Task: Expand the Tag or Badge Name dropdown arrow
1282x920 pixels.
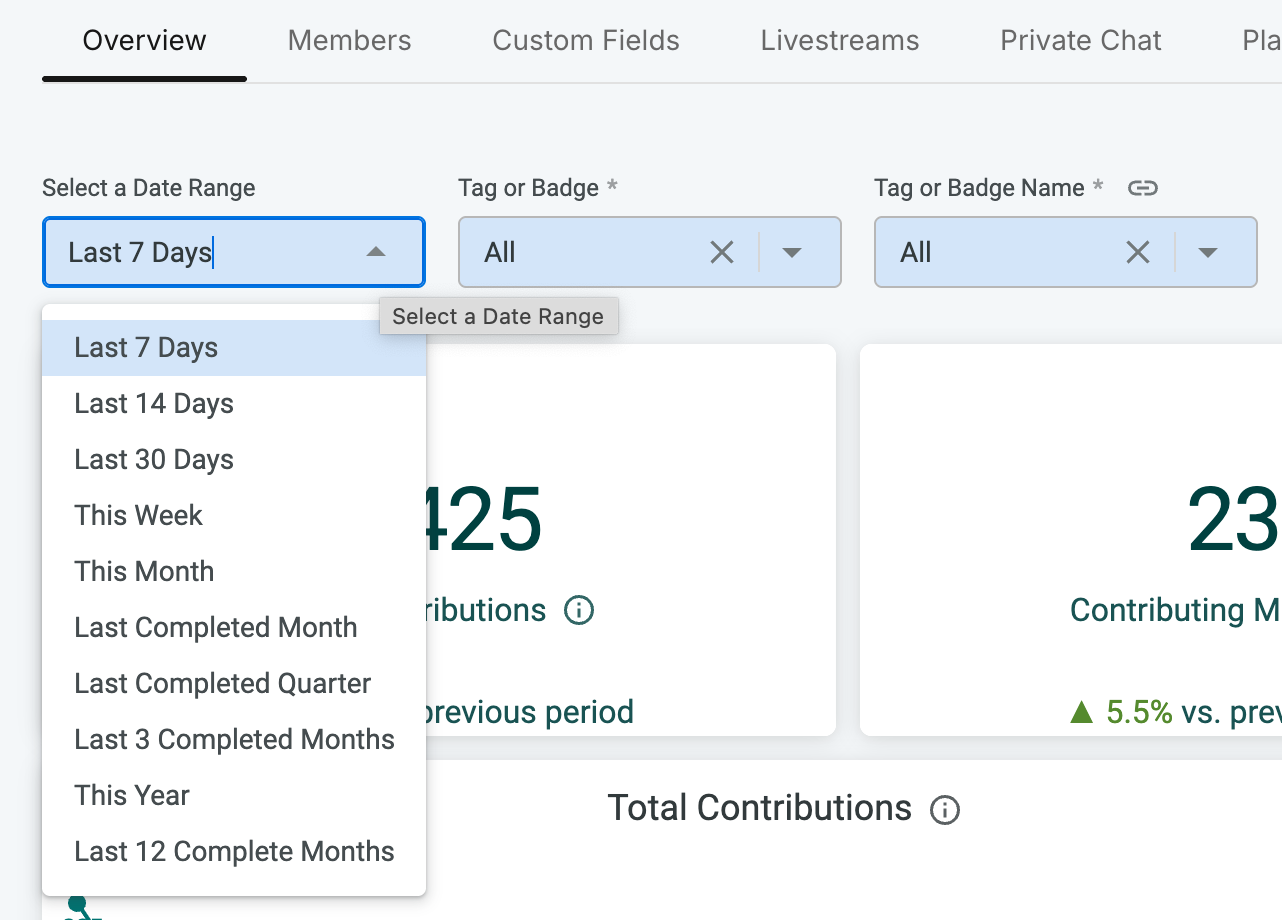Action: click(1208, 253)
